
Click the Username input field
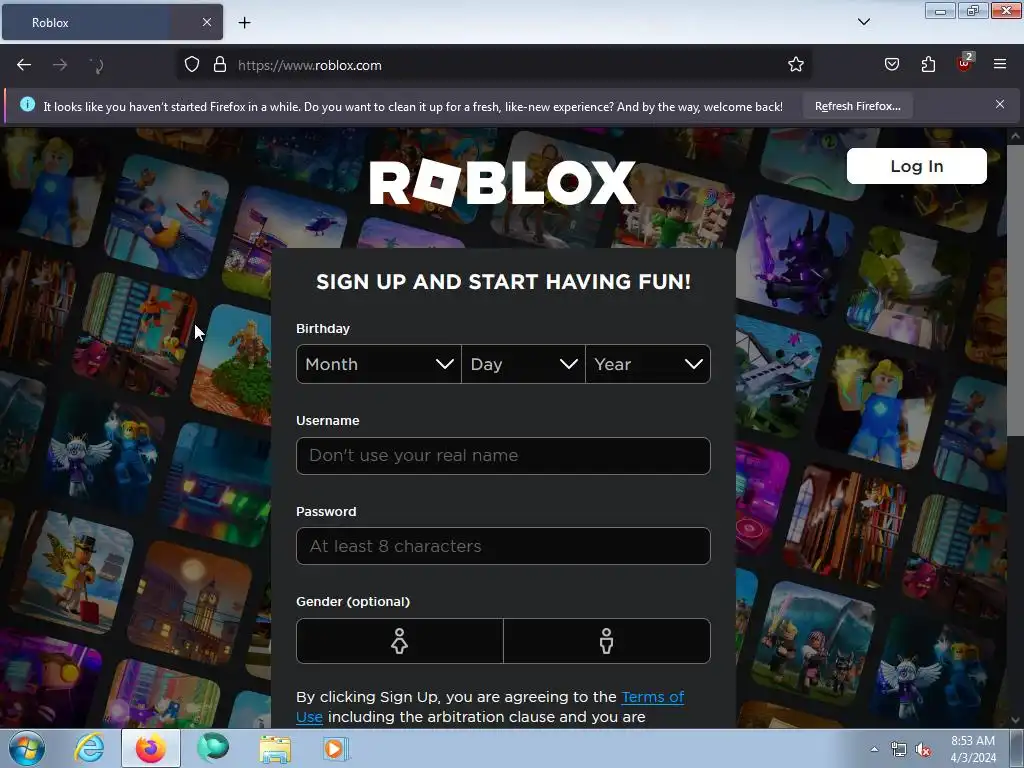click(x=503, y=456)
